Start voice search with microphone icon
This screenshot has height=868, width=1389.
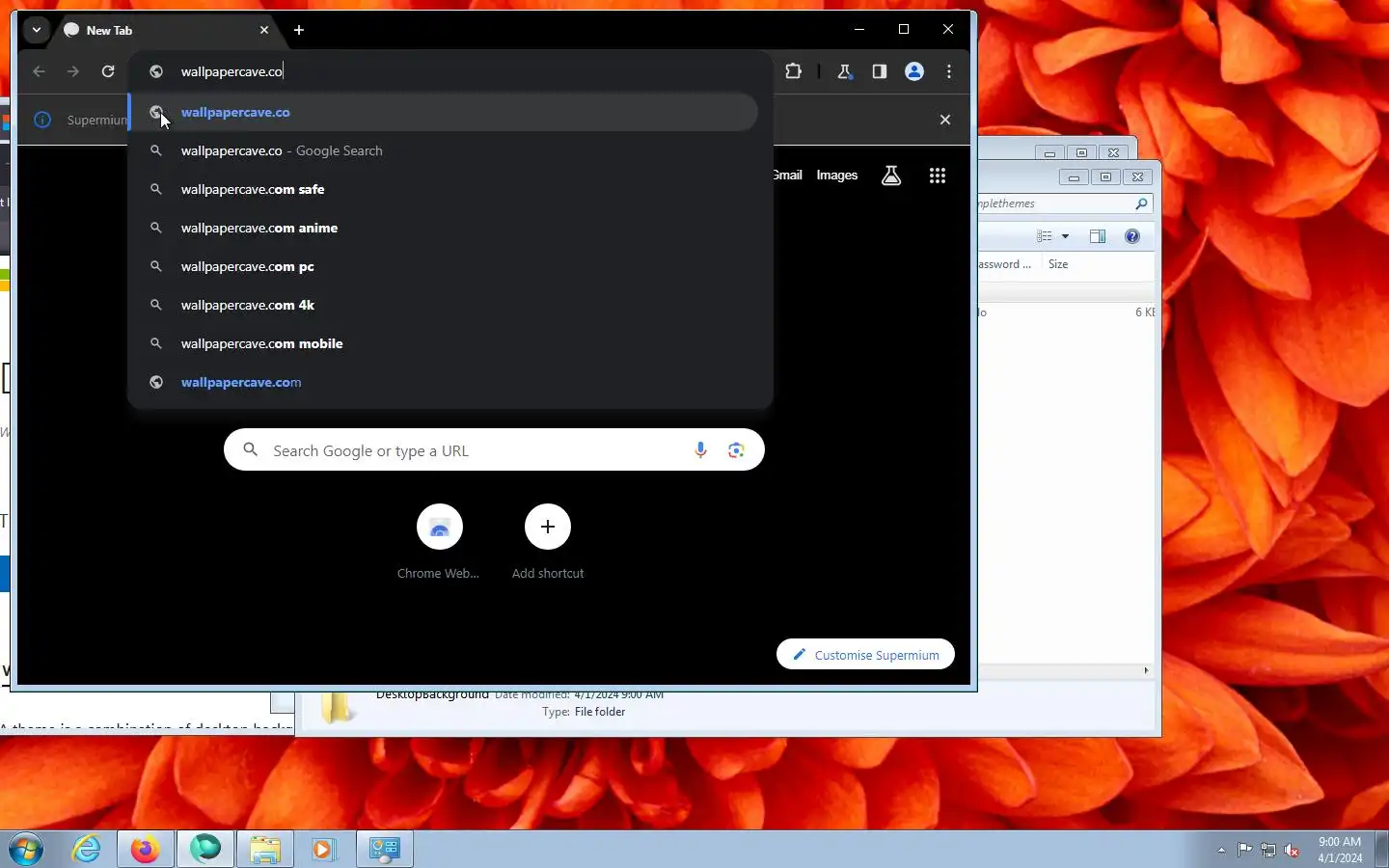click(x=701, y=450)
